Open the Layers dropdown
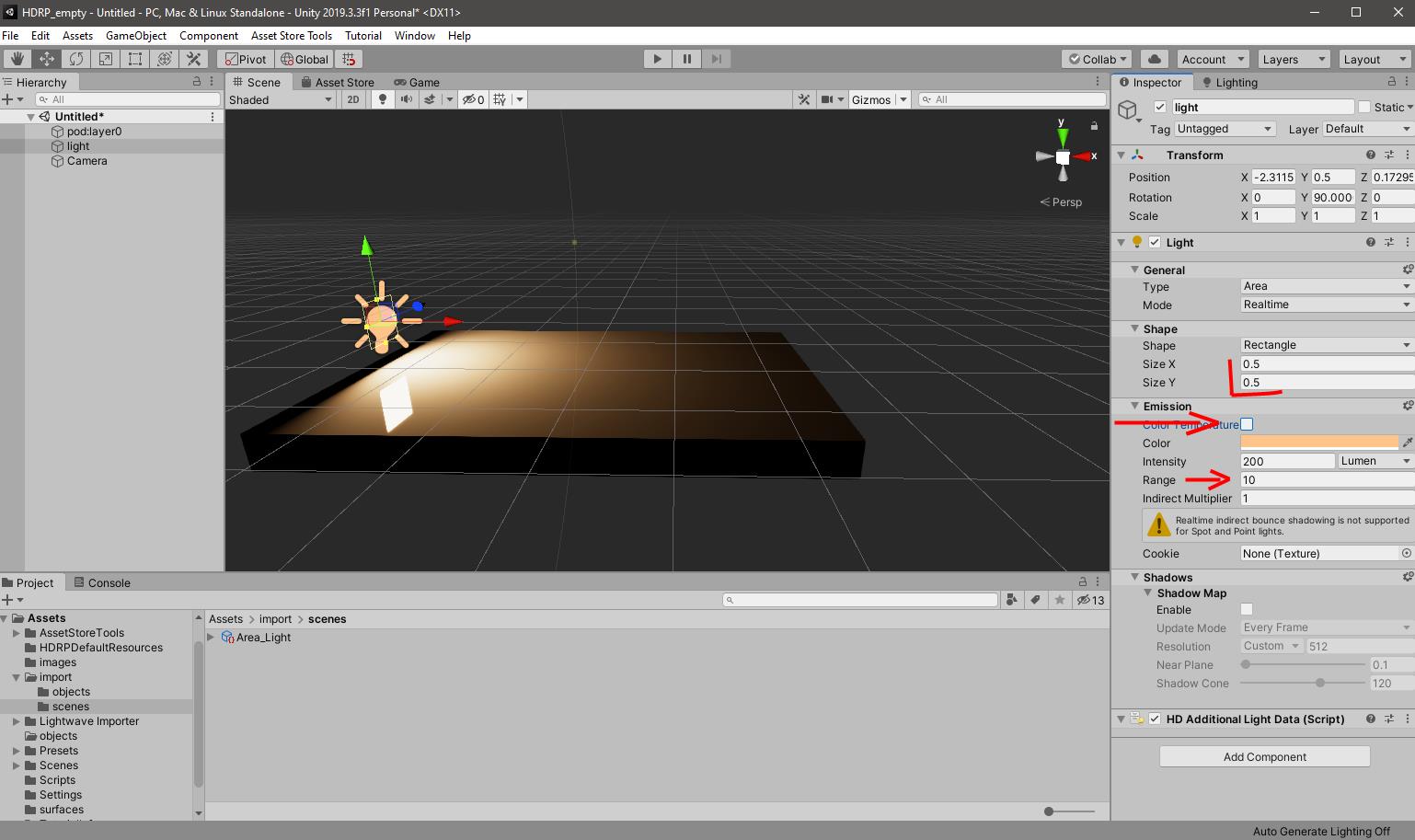This screenshot has height=840, width=1415. tap(1293, 59)
